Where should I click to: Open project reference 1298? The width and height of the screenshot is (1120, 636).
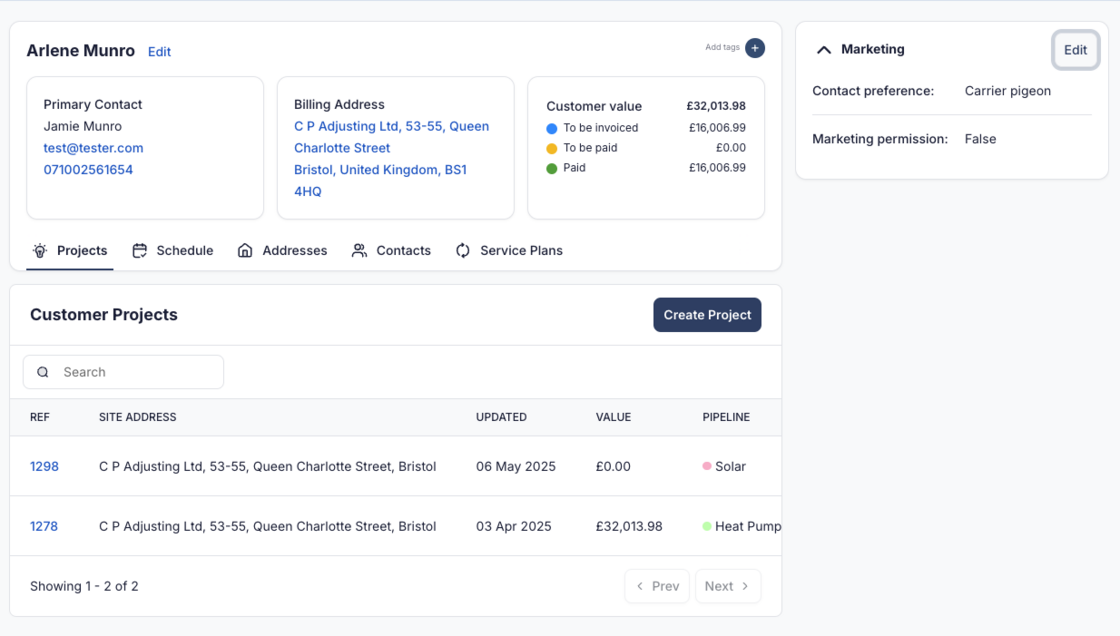[44, 466]
